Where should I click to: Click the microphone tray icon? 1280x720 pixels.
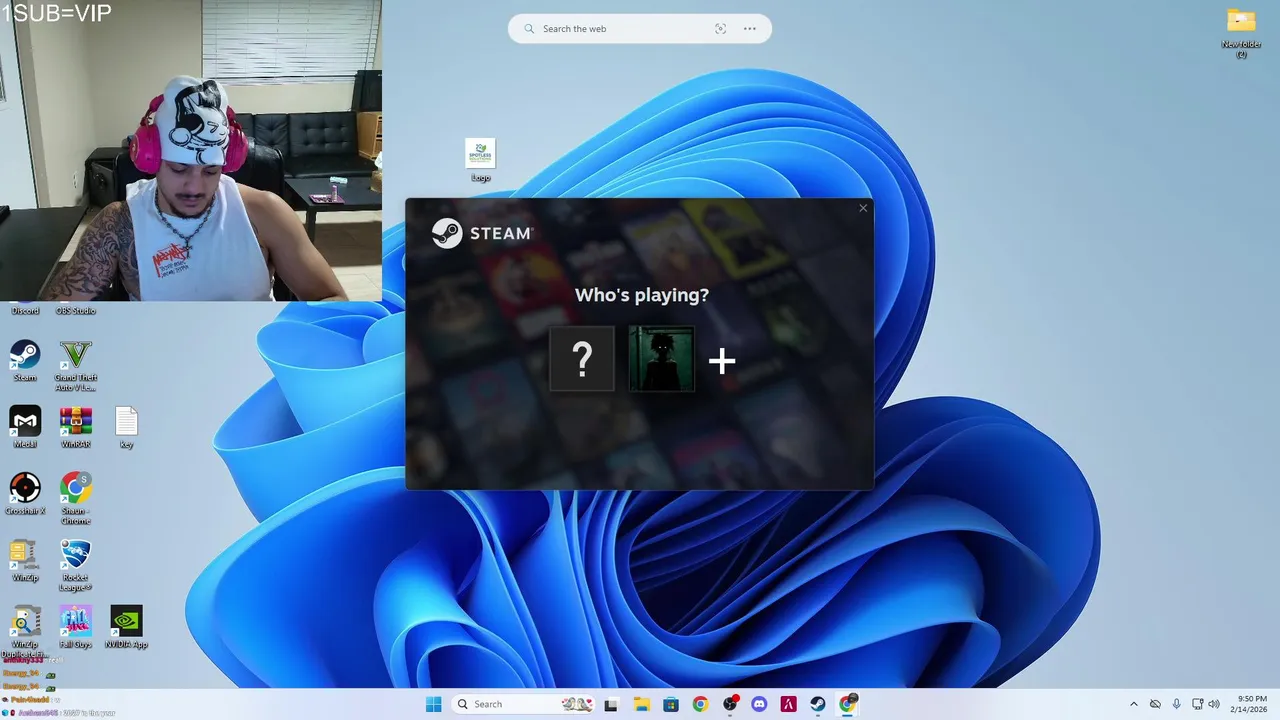[x=1177, y=704]
